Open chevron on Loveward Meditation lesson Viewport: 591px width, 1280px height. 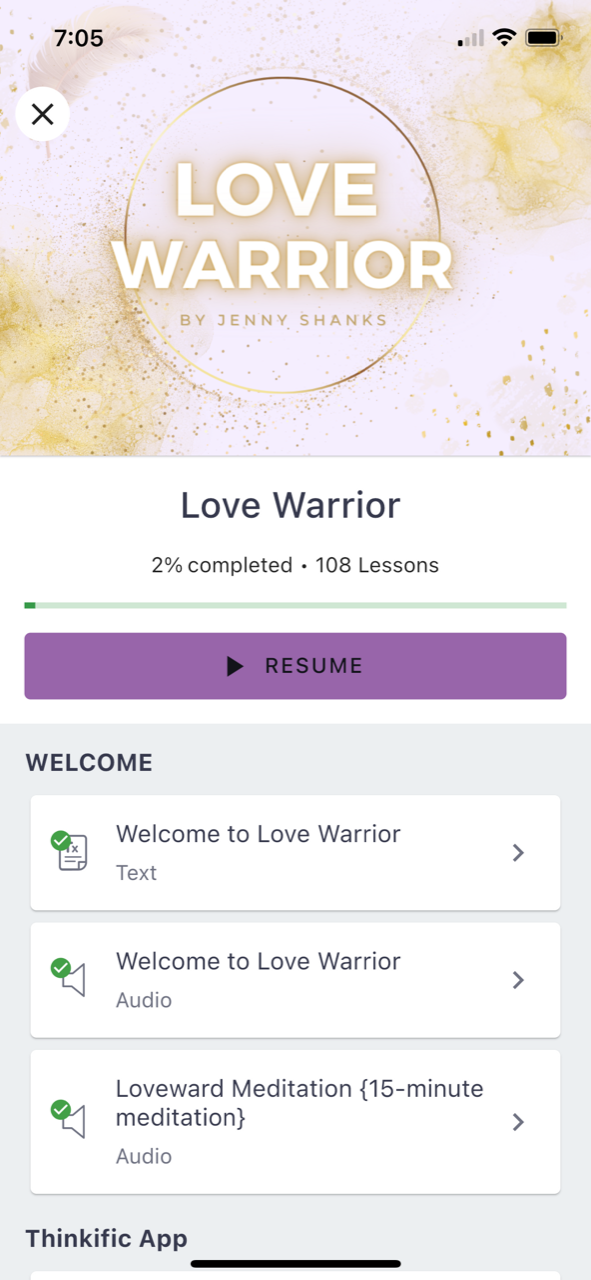(x=518, y=1122)
